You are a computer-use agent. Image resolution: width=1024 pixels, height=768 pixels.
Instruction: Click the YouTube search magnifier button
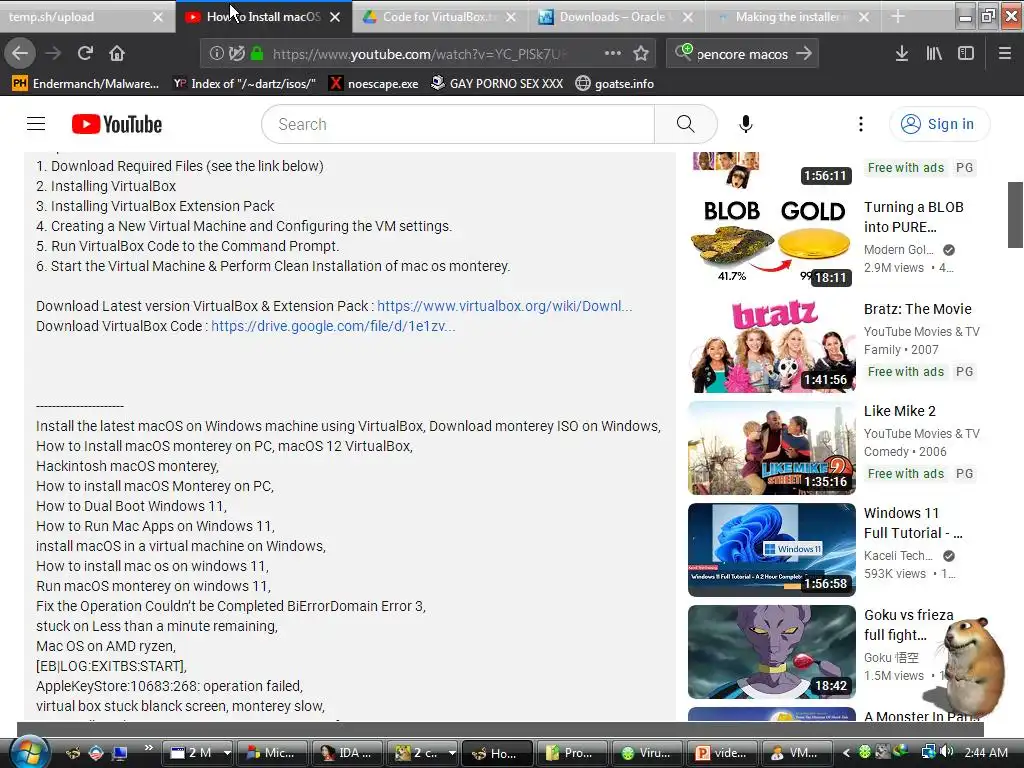point(686,124)
